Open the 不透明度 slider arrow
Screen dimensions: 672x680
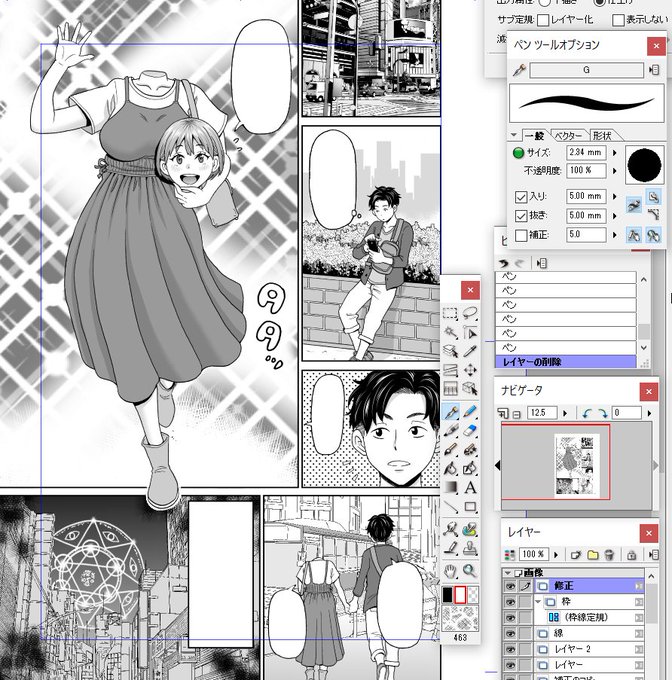614,171
